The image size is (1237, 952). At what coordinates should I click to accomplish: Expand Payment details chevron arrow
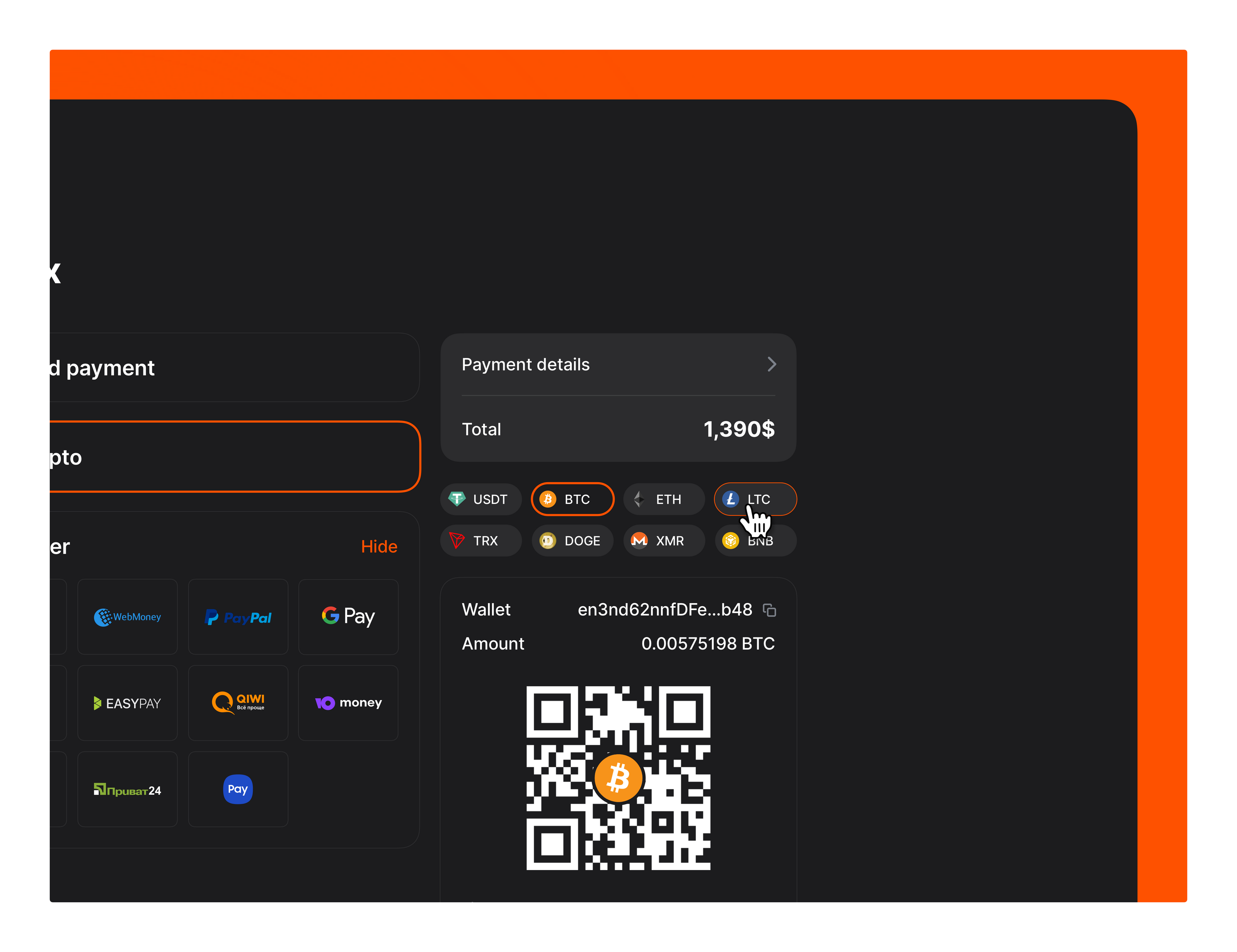coord(772,364)
